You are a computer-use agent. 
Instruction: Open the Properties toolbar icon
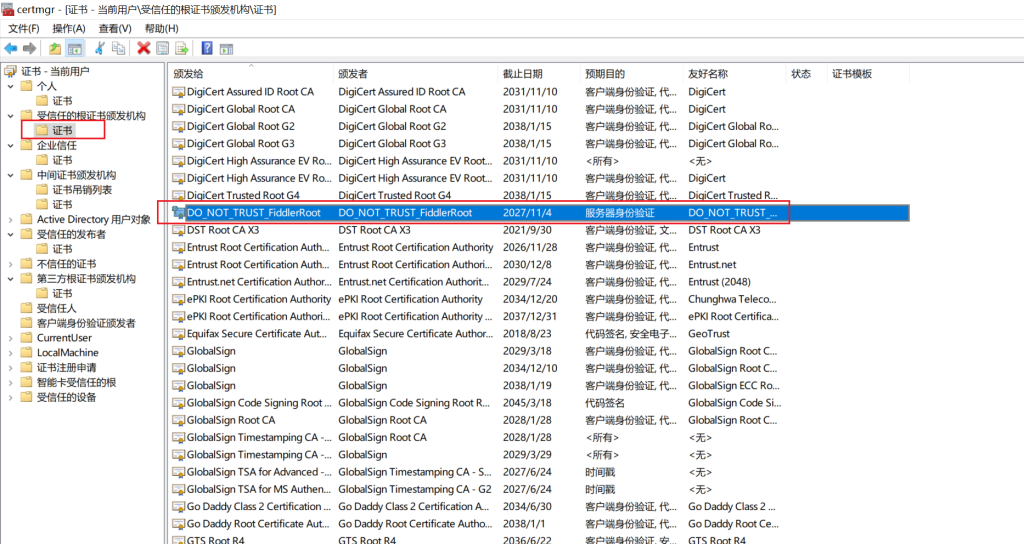tap(163, 48)
